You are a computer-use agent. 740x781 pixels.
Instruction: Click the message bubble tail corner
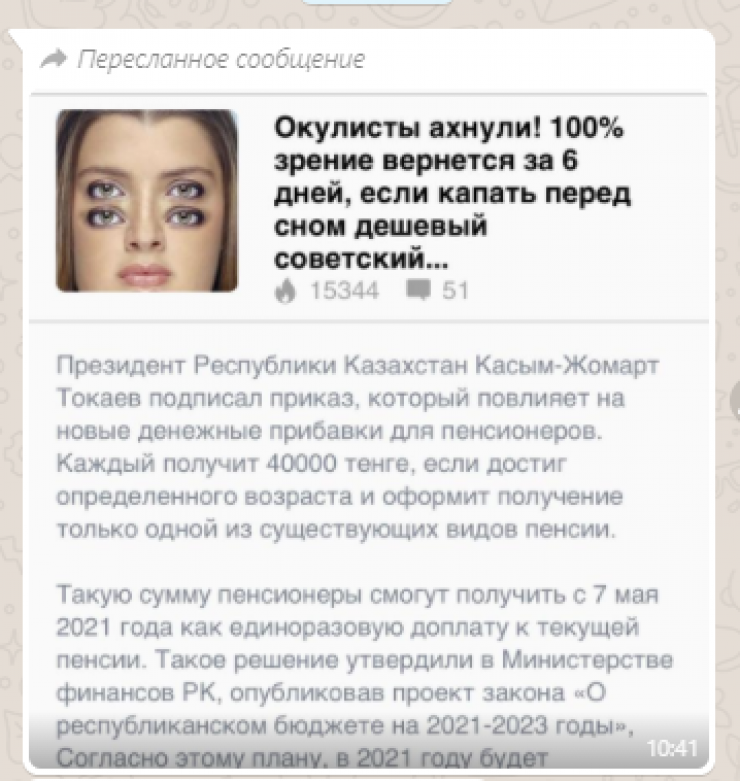pos(14,37)
